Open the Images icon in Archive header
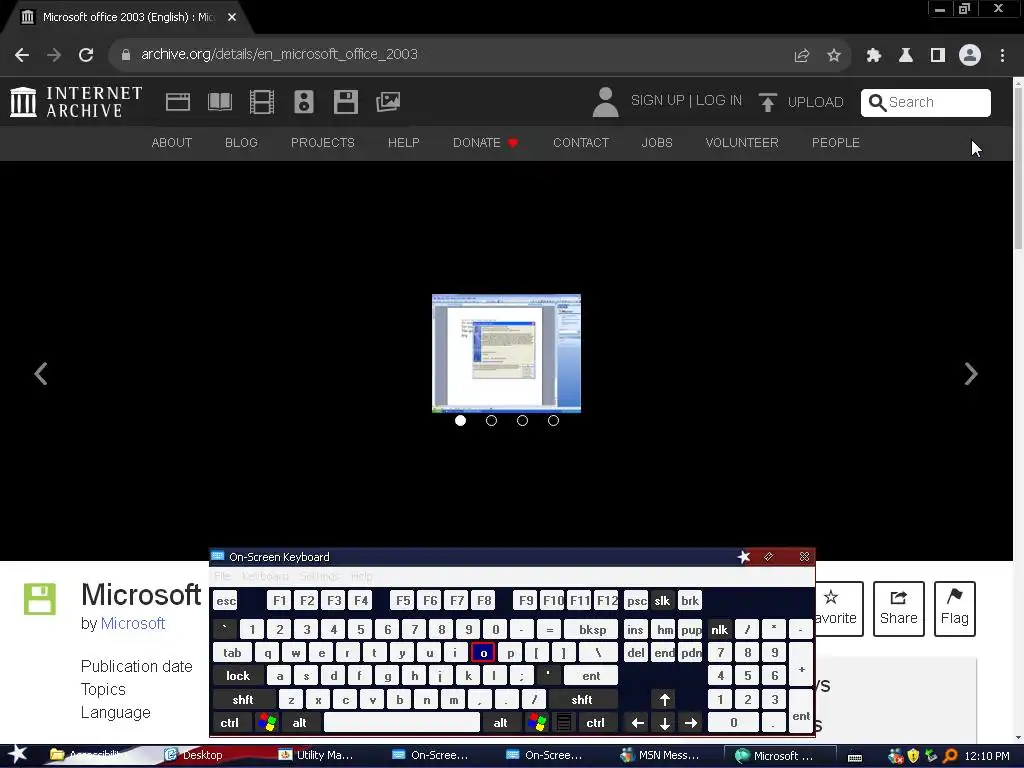 pos(388,102)
